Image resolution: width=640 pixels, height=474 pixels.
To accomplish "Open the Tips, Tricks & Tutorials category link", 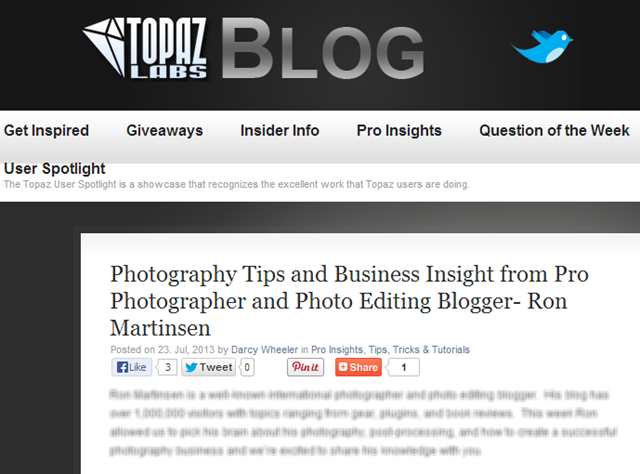I will tap(419, 350).
